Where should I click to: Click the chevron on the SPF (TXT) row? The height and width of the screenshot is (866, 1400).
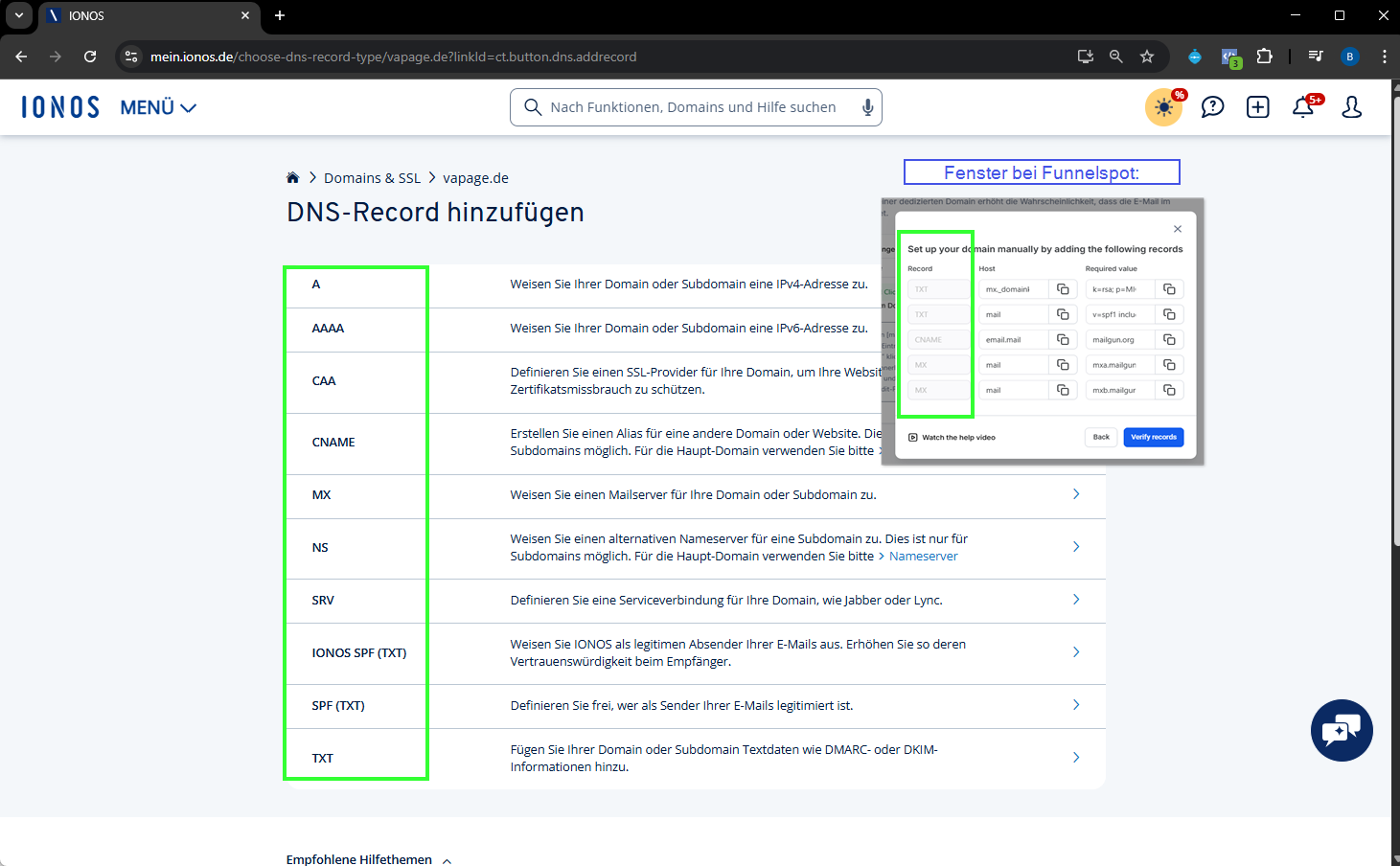[1076, 705]
